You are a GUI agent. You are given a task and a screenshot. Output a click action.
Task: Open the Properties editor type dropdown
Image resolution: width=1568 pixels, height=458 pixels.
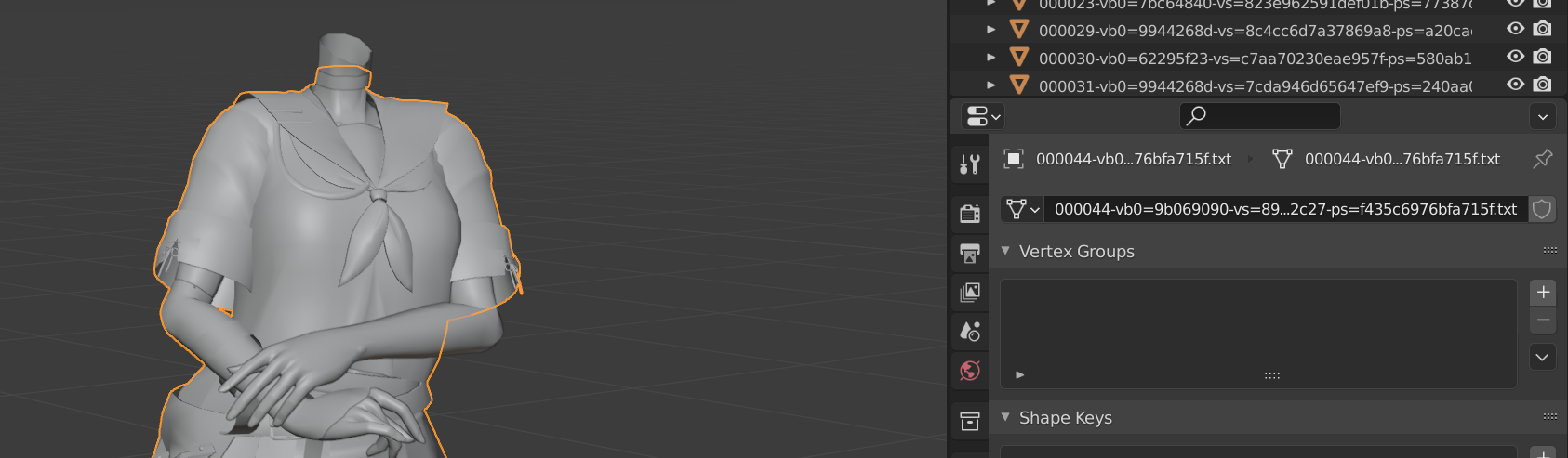983,116
